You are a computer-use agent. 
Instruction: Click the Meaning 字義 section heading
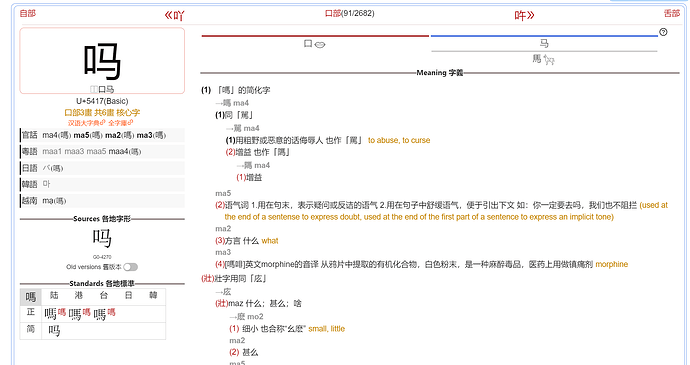[440, 73]
